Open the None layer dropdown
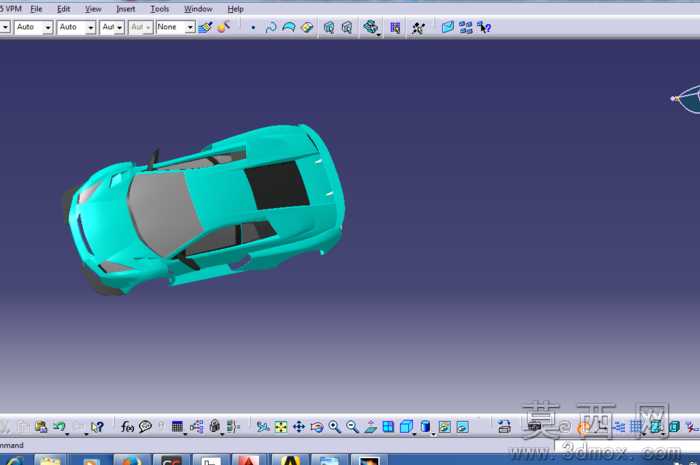Viewport: 700px width, 465px height. [x=175, y=27]
